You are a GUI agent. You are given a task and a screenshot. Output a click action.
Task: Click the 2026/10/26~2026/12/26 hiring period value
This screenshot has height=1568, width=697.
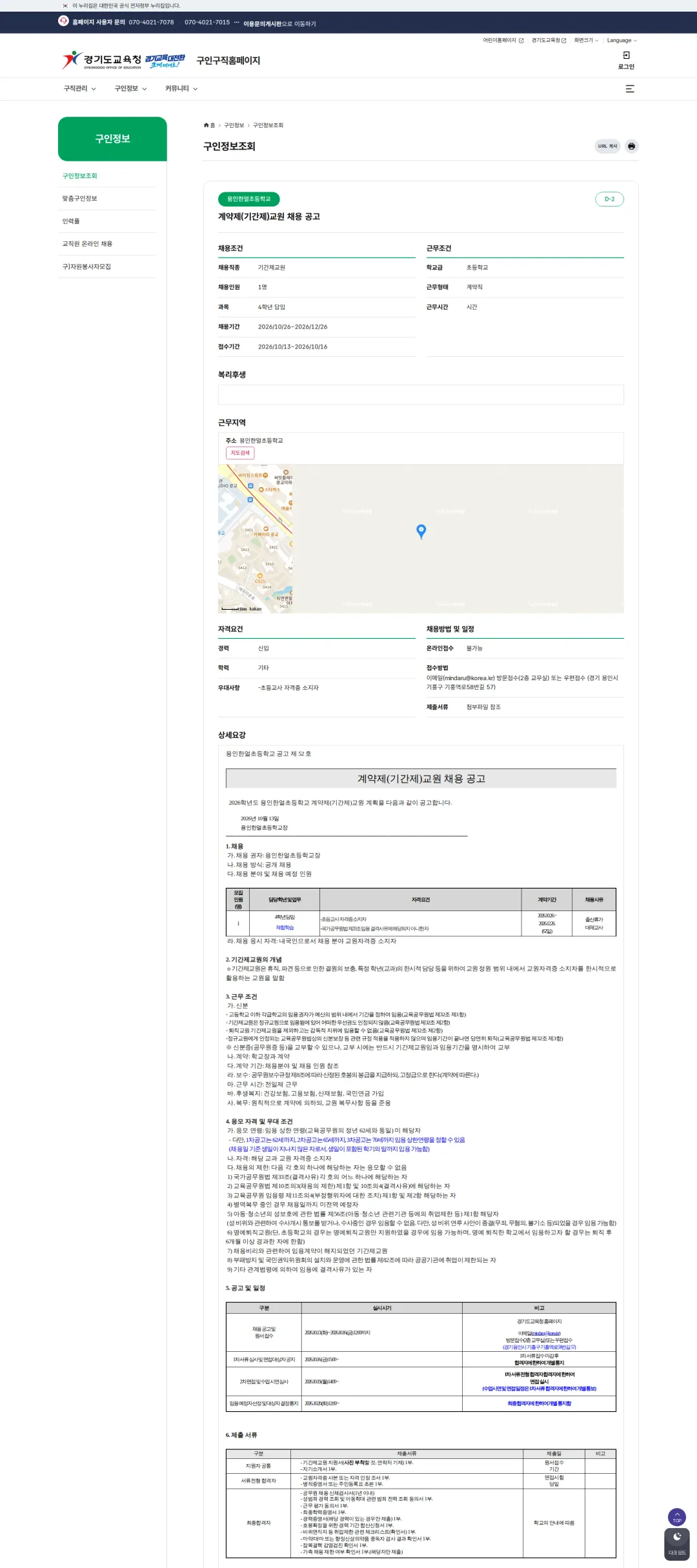coord(292,327)
